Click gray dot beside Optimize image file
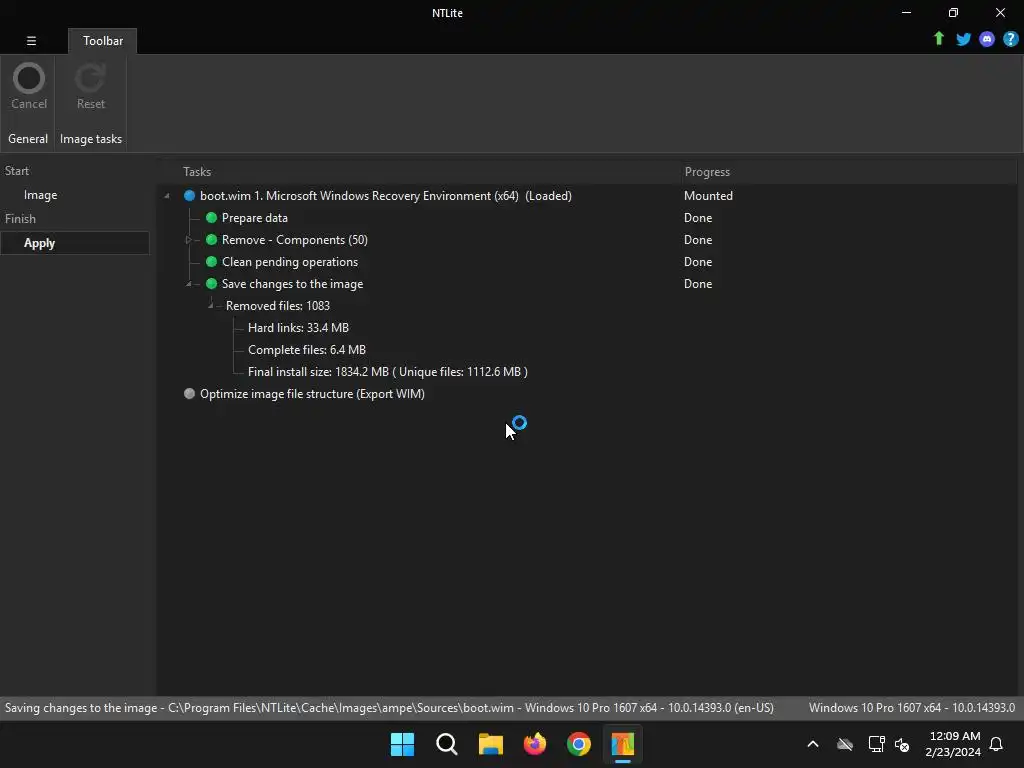Viewport: 1024px width, 768px height. [x=189, y=394]
